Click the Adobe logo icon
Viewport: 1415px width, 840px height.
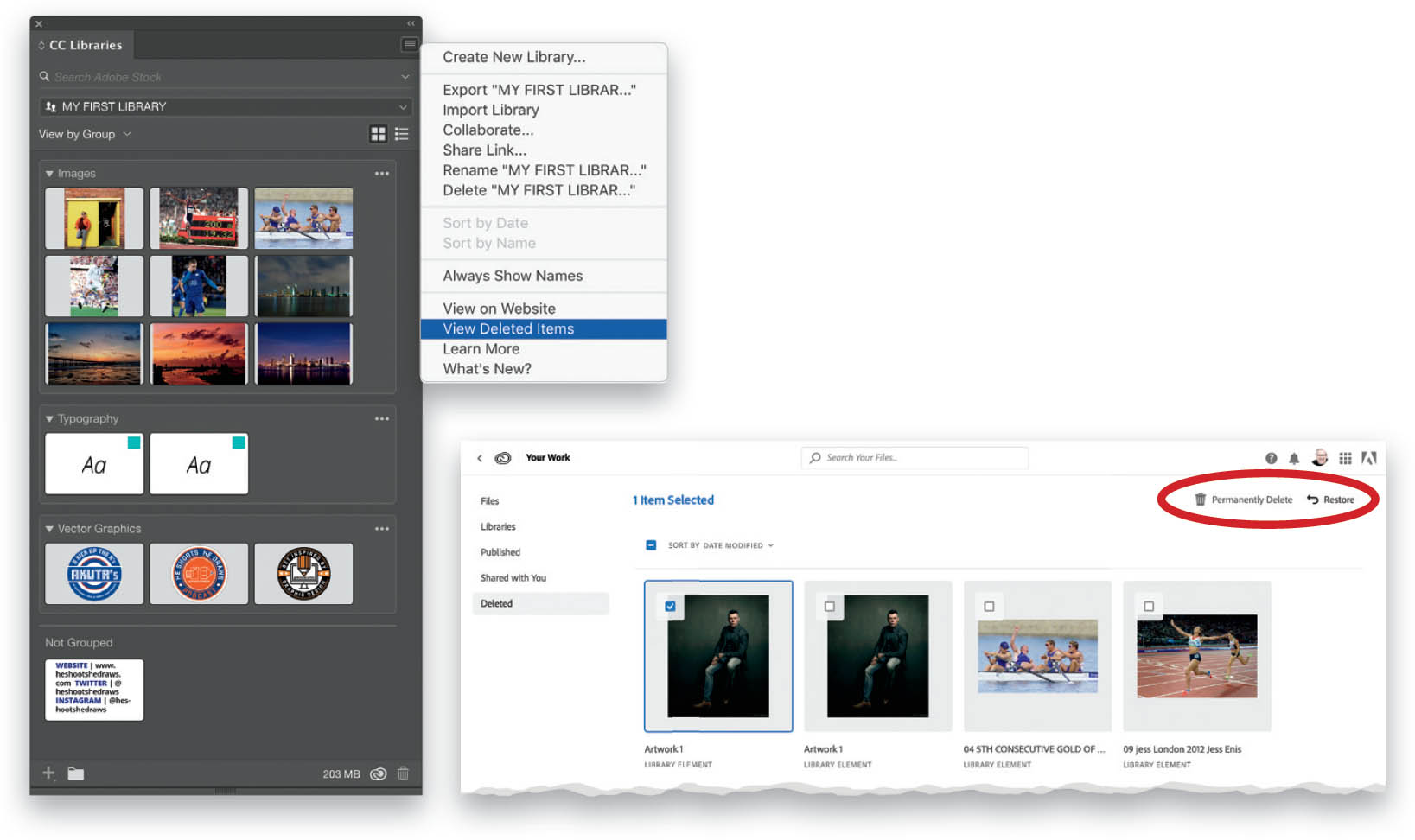point(1369,458)
